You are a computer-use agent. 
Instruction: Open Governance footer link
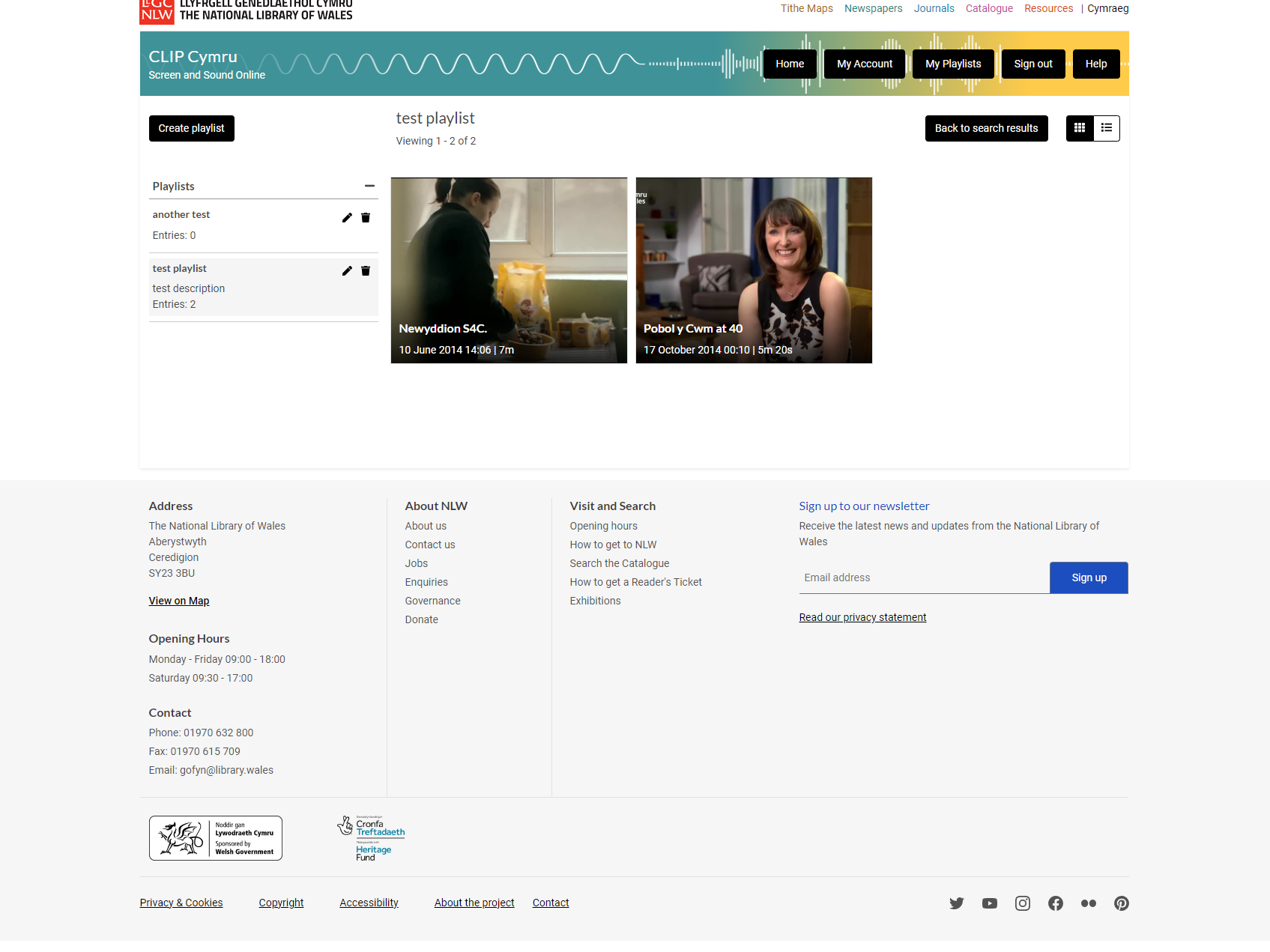pyautogui.click(x=433, y=601)
